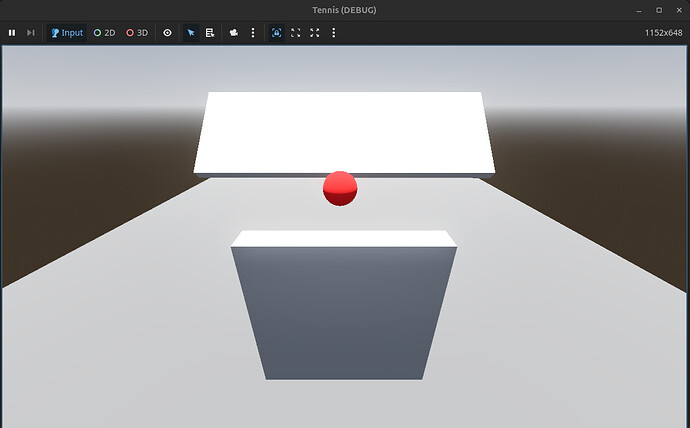The image size is (690, 428).
Task: Open camera override options menu
Action: pos(253,33)
